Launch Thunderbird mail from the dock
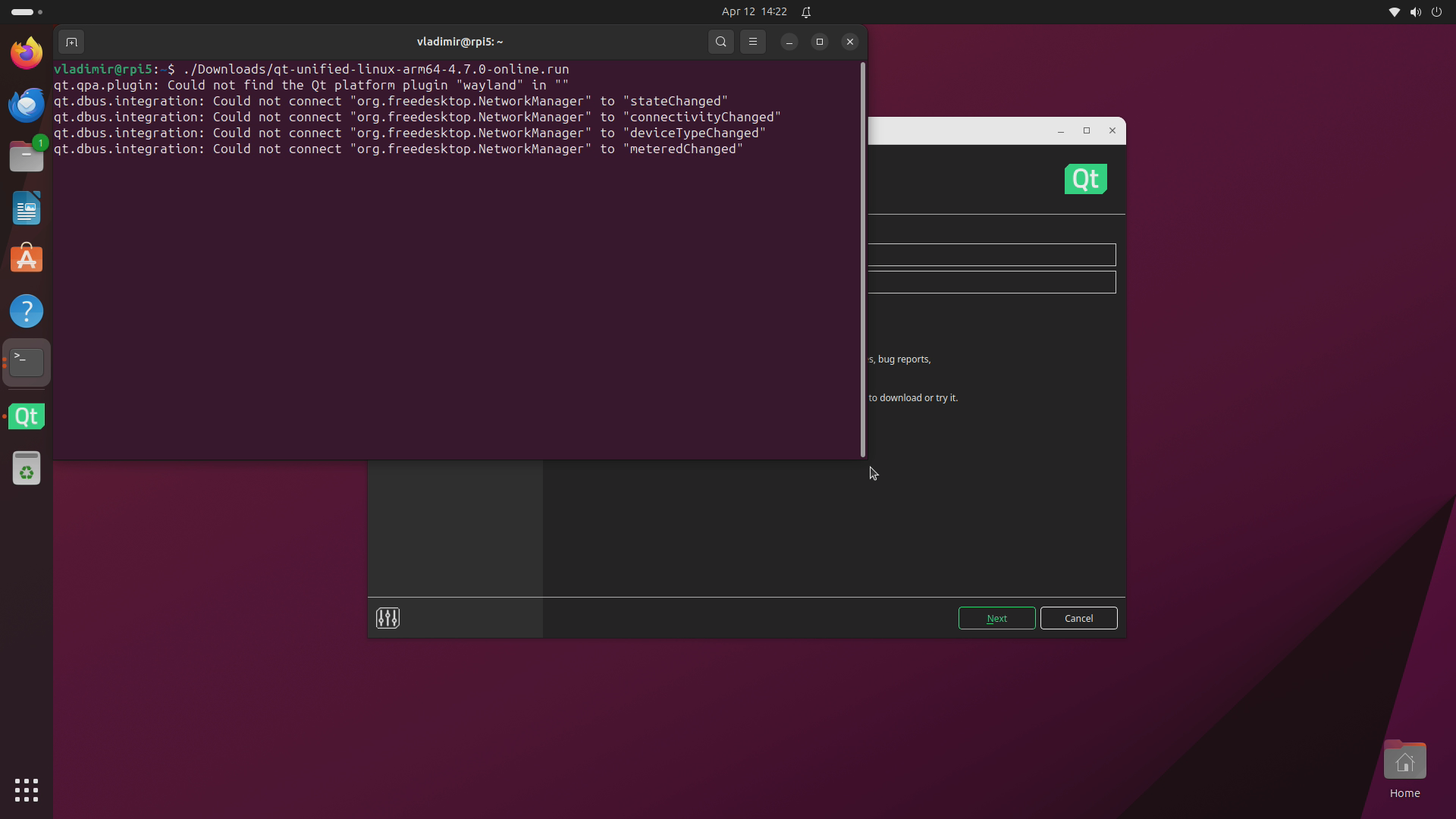The image size is (1456, 819). click(27, 105)
